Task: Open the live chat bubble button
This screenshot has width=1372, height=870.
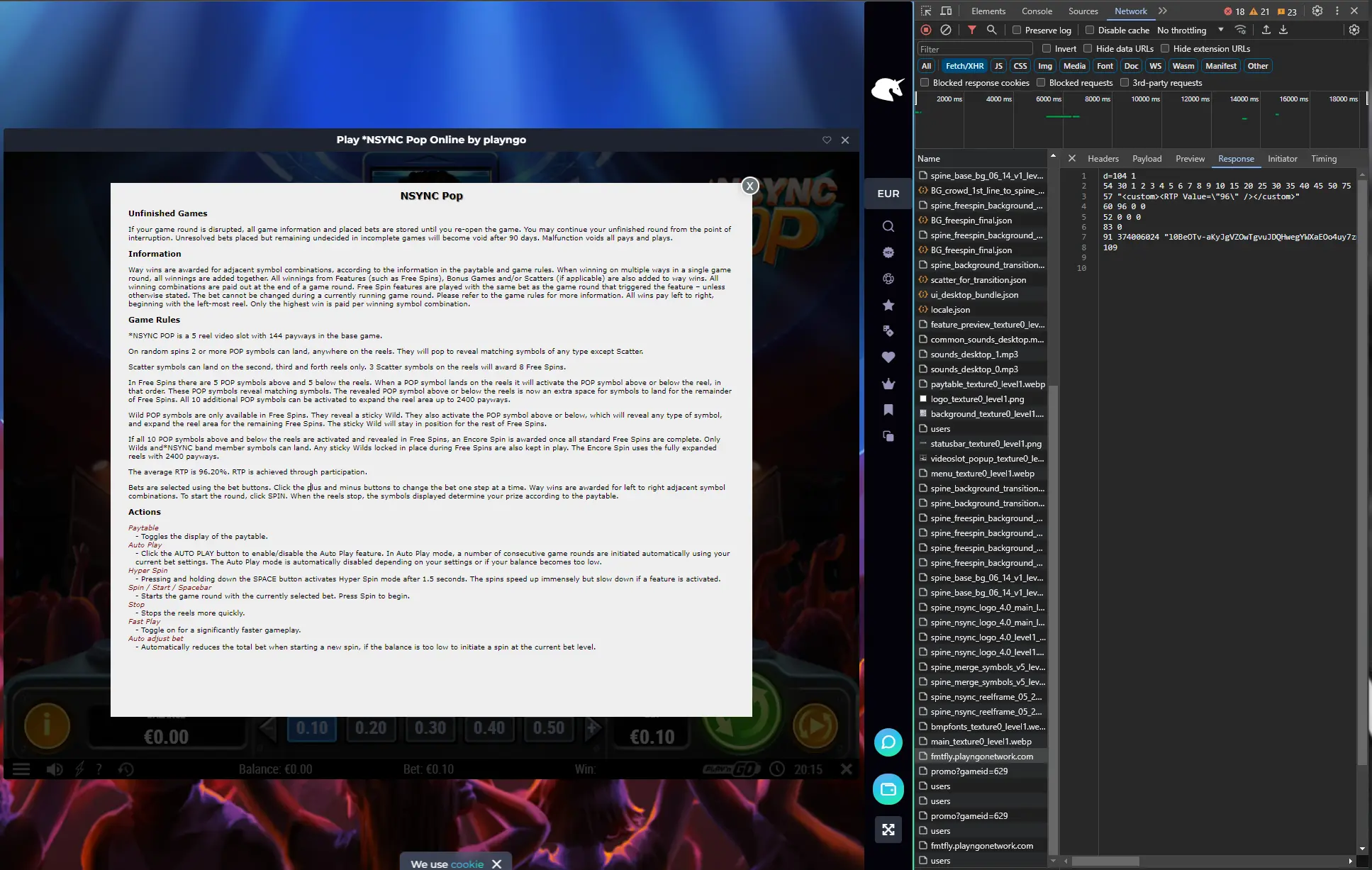Action: tap(888, 742)
